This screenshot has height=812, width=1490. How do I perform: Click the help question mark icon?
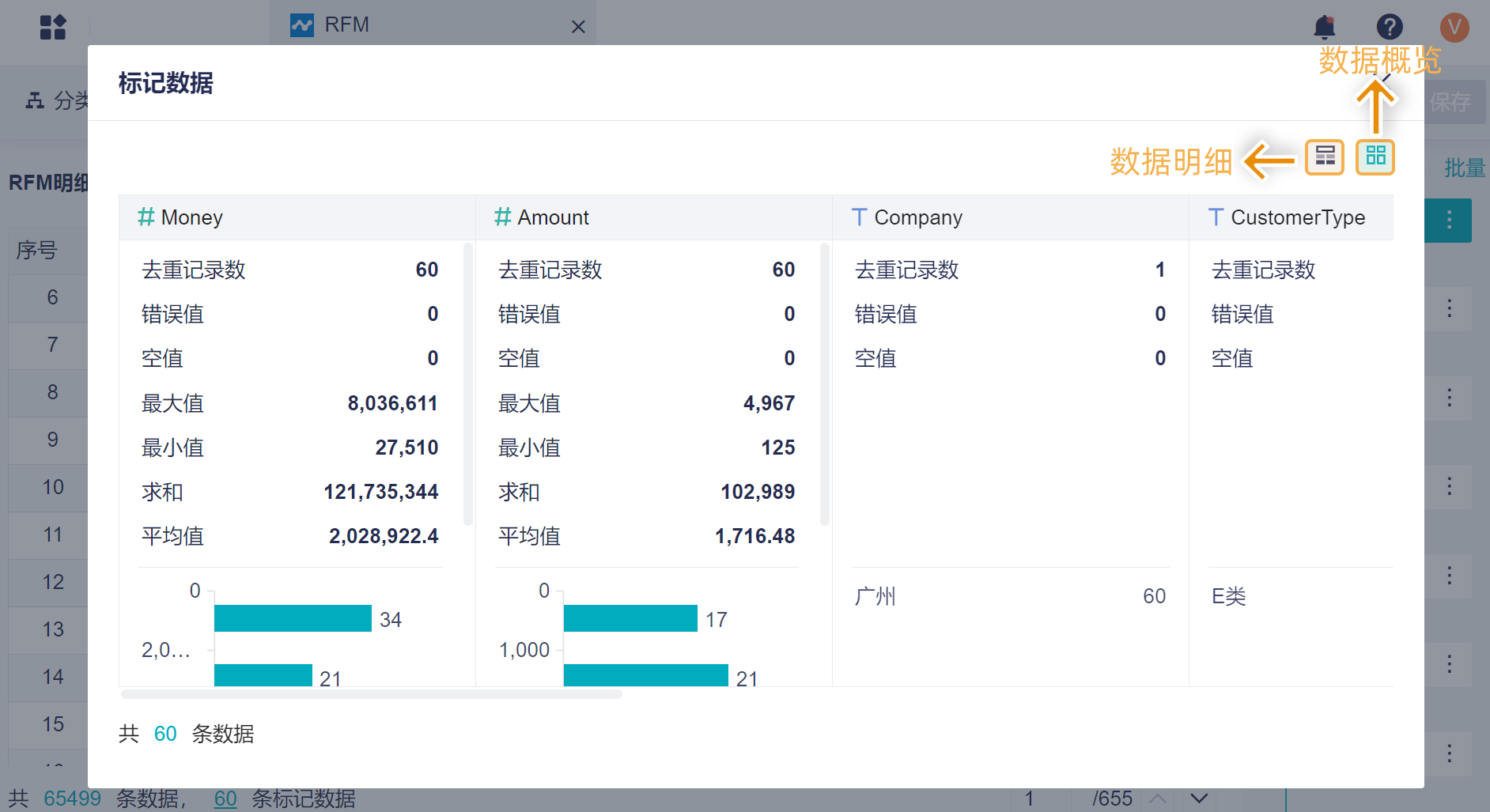pos(1389,27)
